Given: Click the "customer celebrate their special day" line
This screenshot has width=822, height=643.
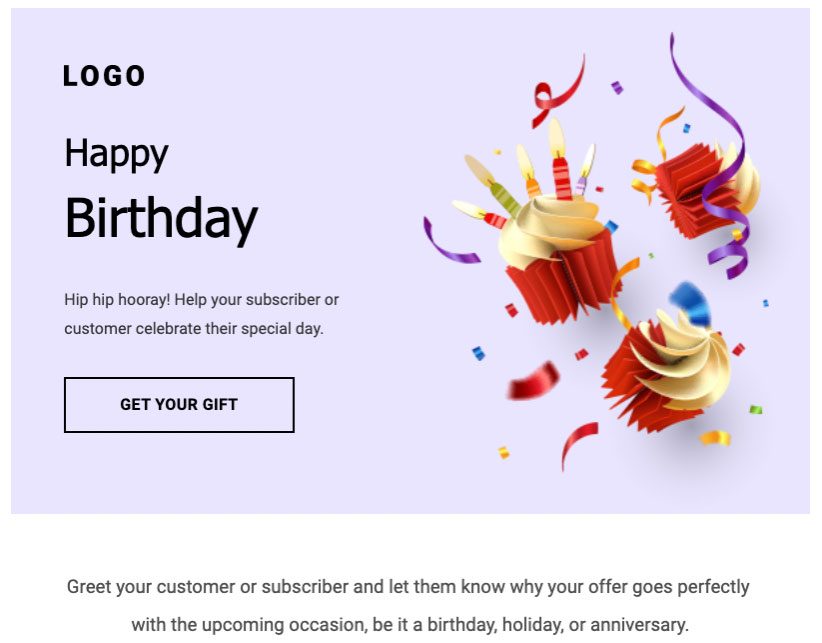Looking at the screenshot, I should point(194,328).
